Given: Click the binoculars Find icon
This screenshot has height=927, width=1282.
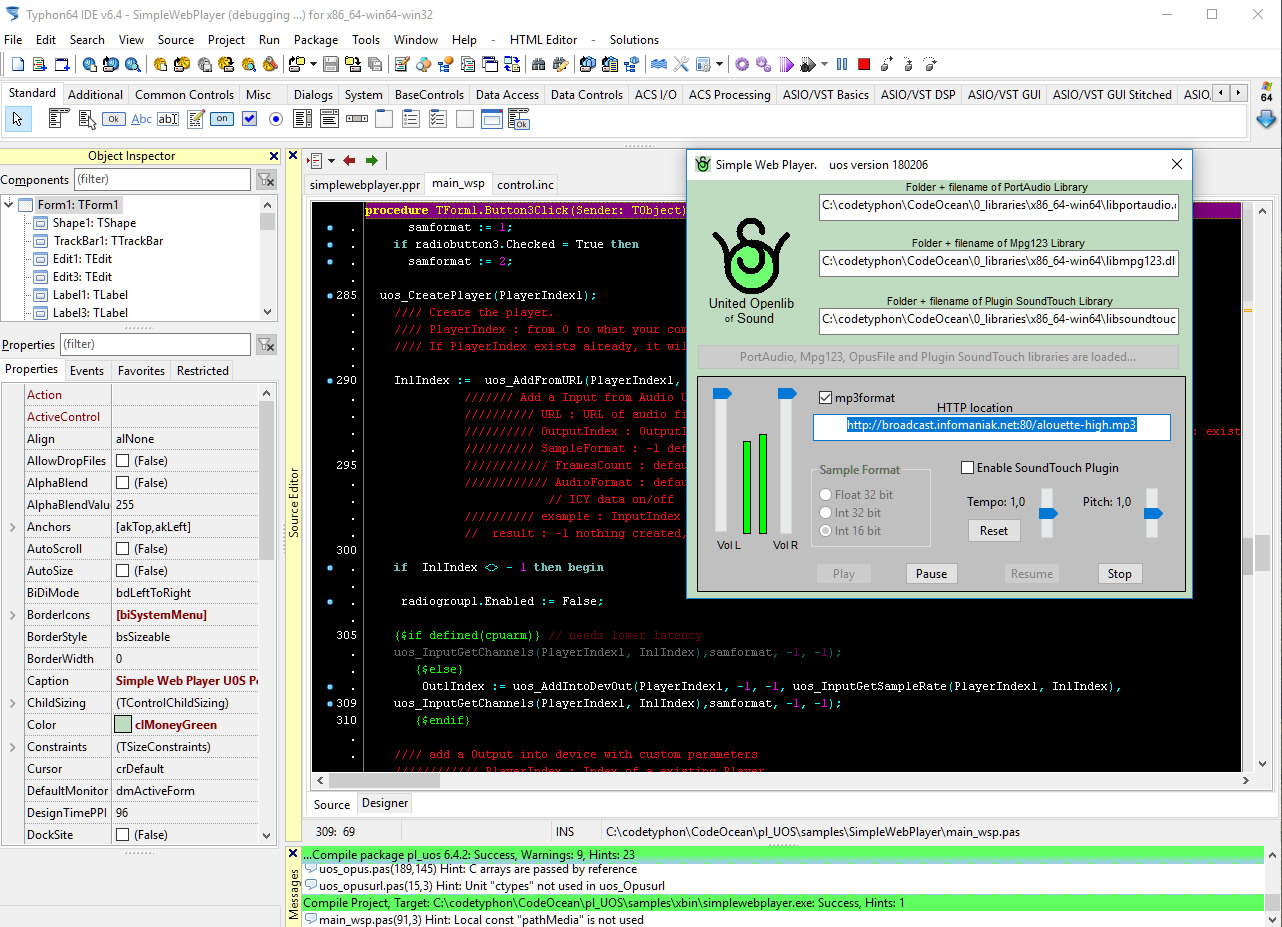Looking at the screenshot, I should [x=538, y=64].
